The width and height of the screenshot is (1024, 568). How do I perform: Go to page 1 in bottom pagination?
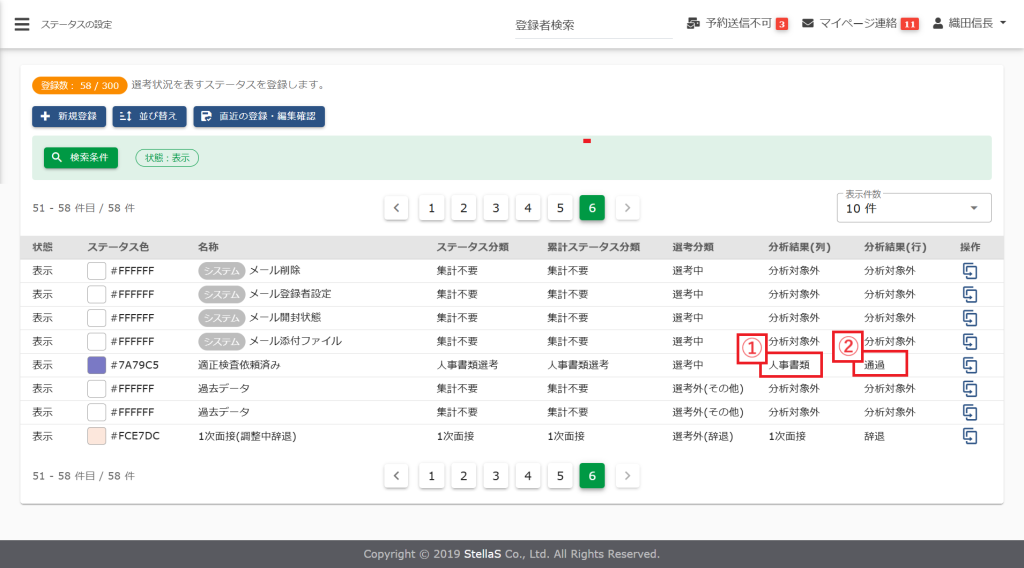click(x=431, y=476)
